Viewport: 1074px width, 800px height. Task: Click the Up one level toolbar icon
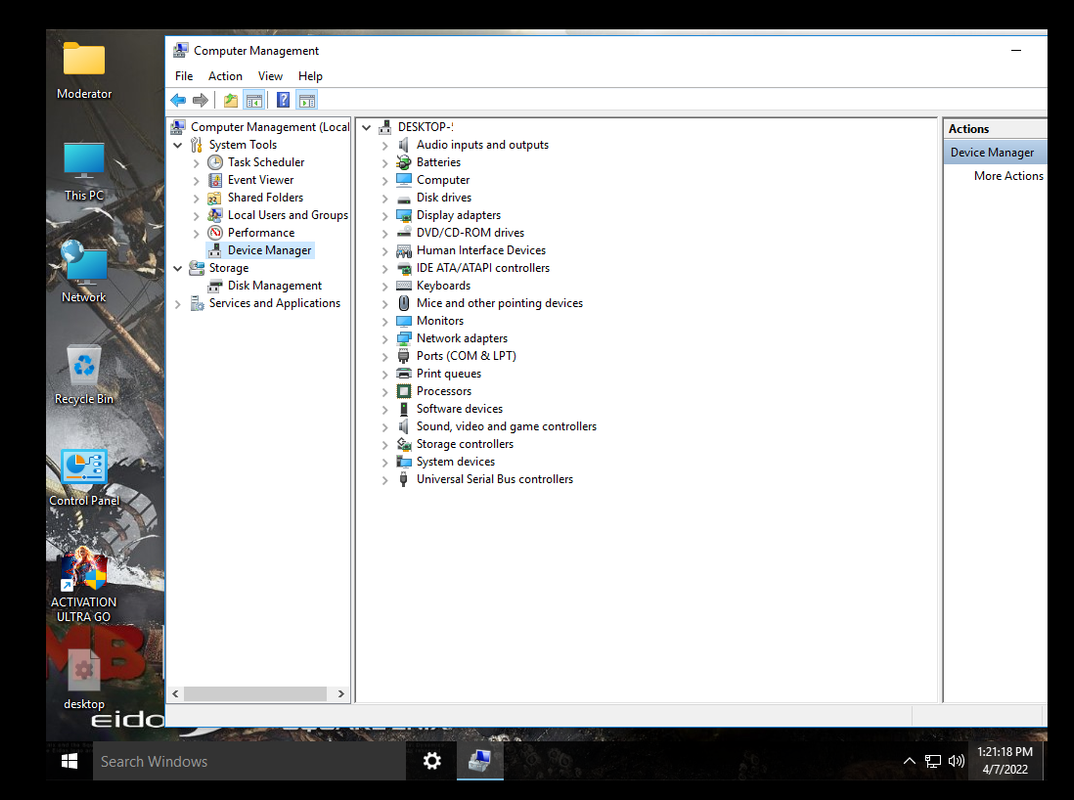[231, 101]
